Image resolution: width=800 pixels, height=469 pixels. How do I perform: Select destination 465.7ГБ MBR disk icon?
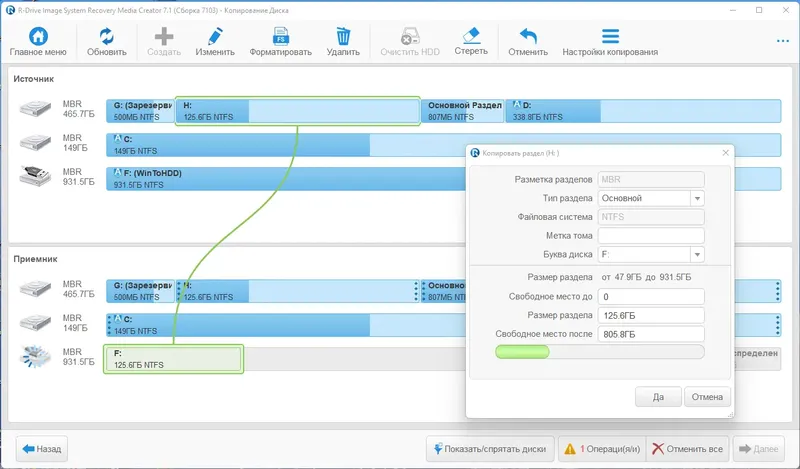tap(35, 289)
